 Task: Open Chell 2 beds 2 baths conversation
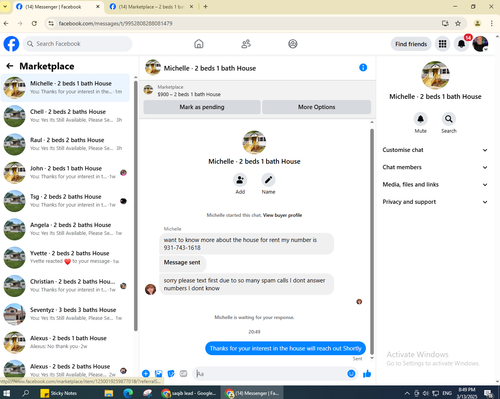pyautogui.click(x=65, y=116)
